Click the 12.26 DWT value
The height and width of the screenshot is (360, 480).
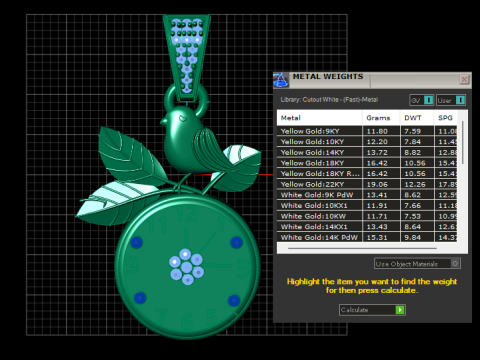point(415,184)
